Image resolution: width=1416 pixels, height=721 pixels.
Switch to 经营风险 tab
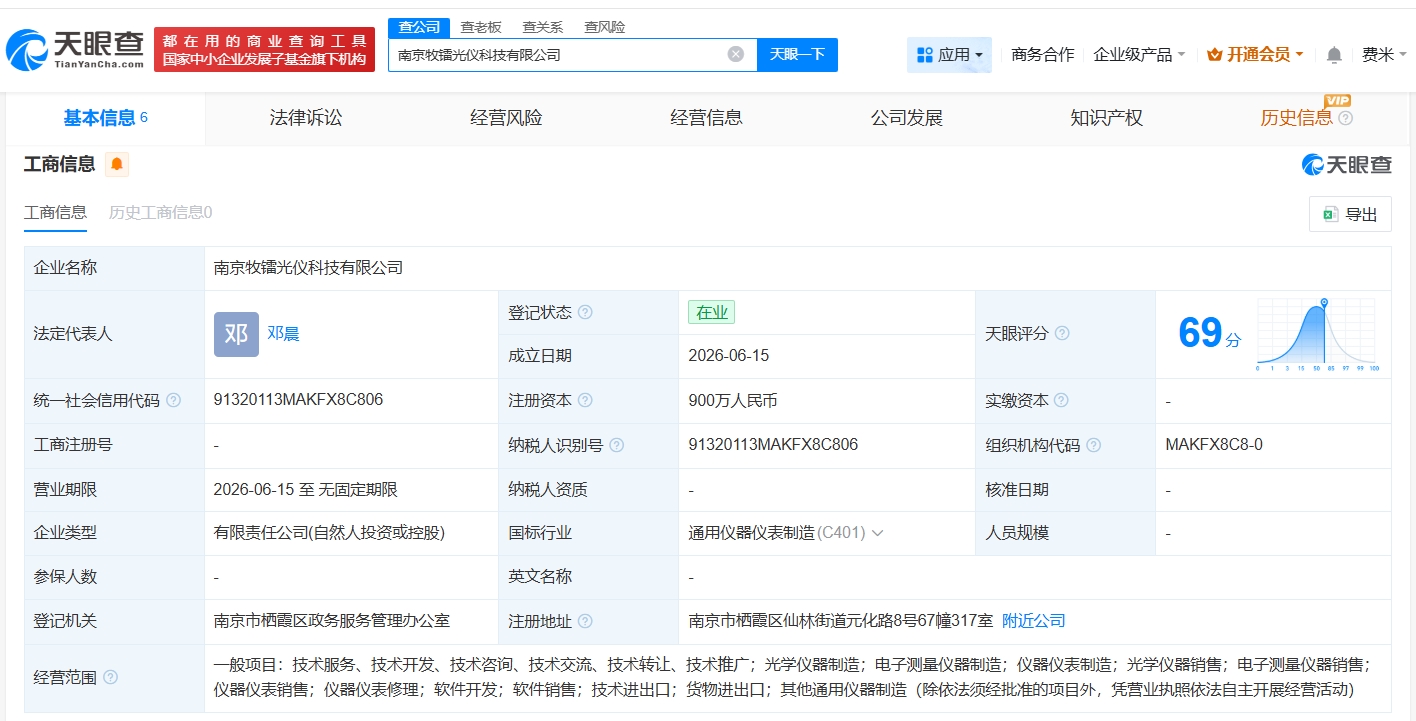[506, 118]
